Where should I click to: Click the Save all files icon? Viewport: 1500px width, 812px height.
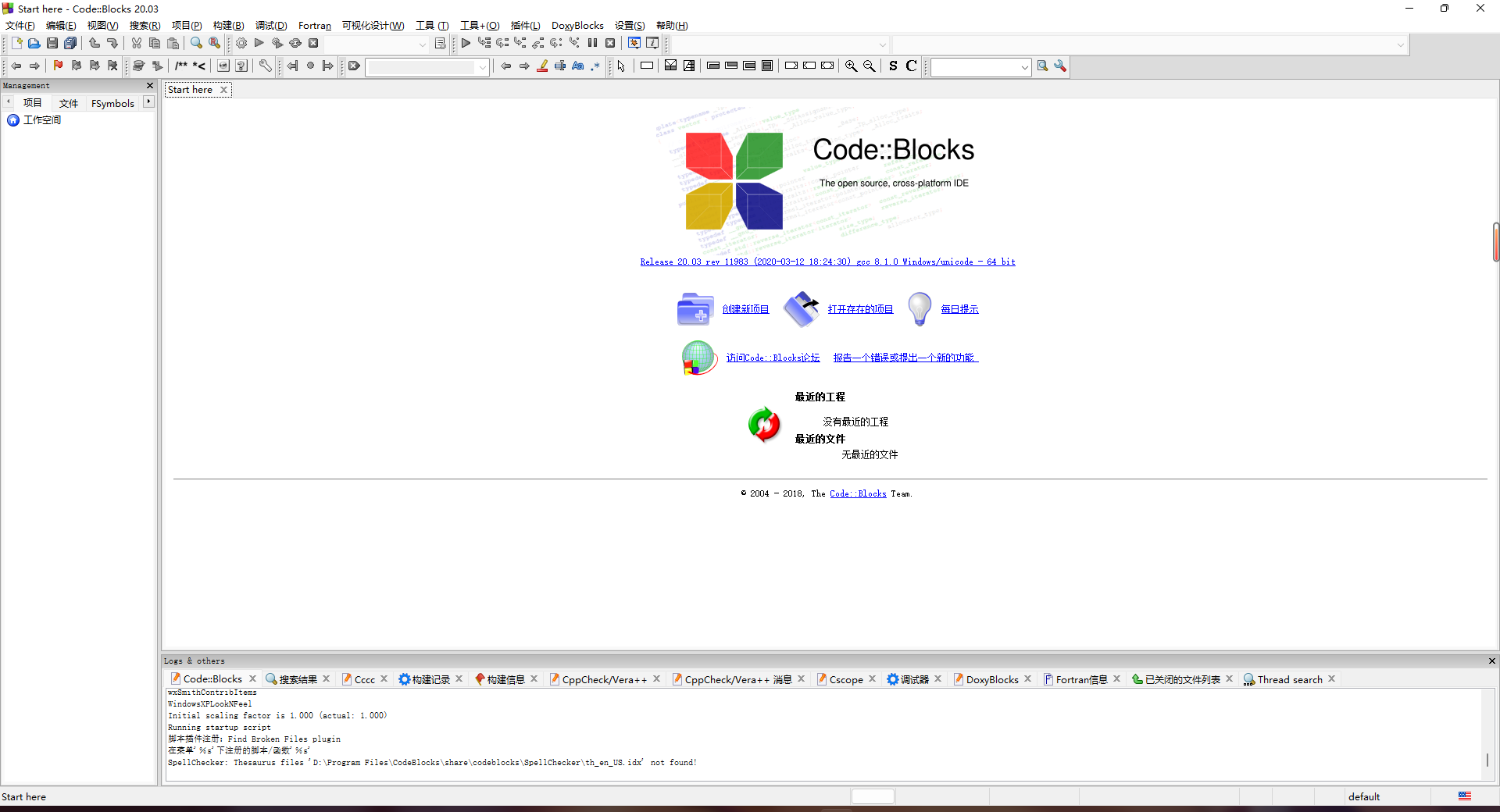point(70,44)
